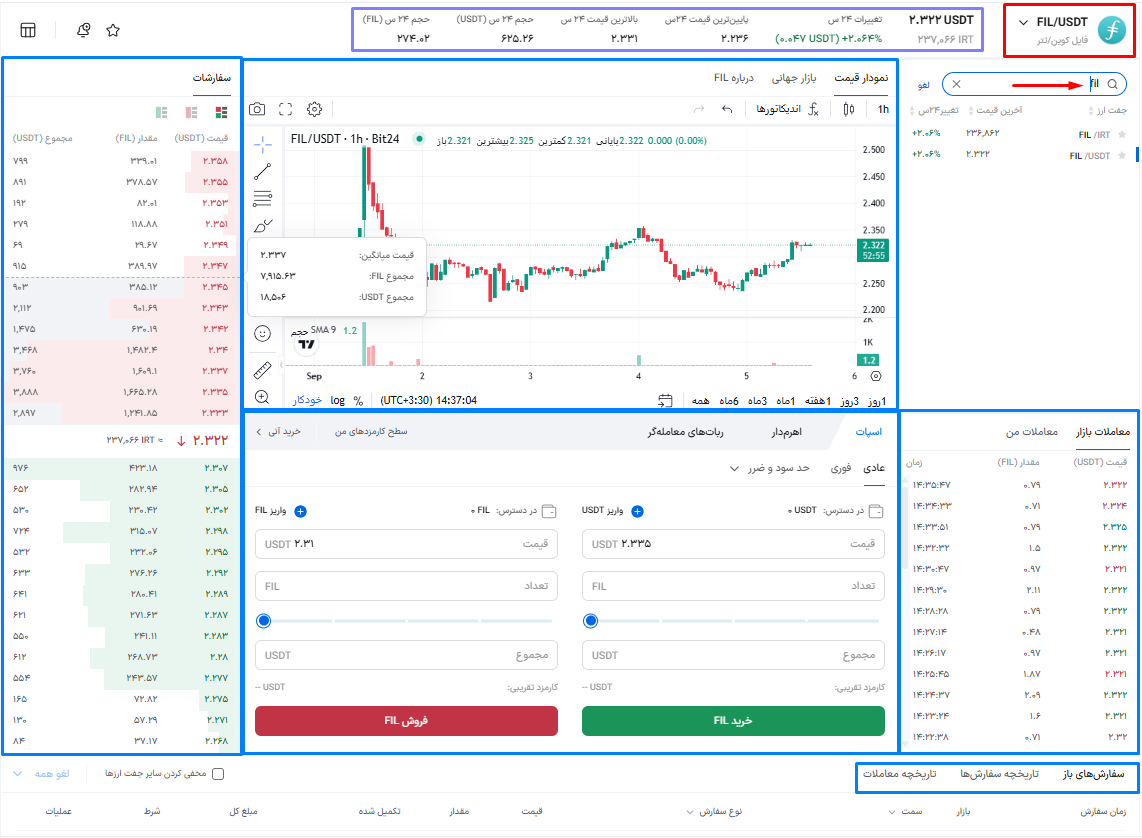Click the candlestick chart type icon
This screenshot has height=838, width=1142.
point(849,109)
